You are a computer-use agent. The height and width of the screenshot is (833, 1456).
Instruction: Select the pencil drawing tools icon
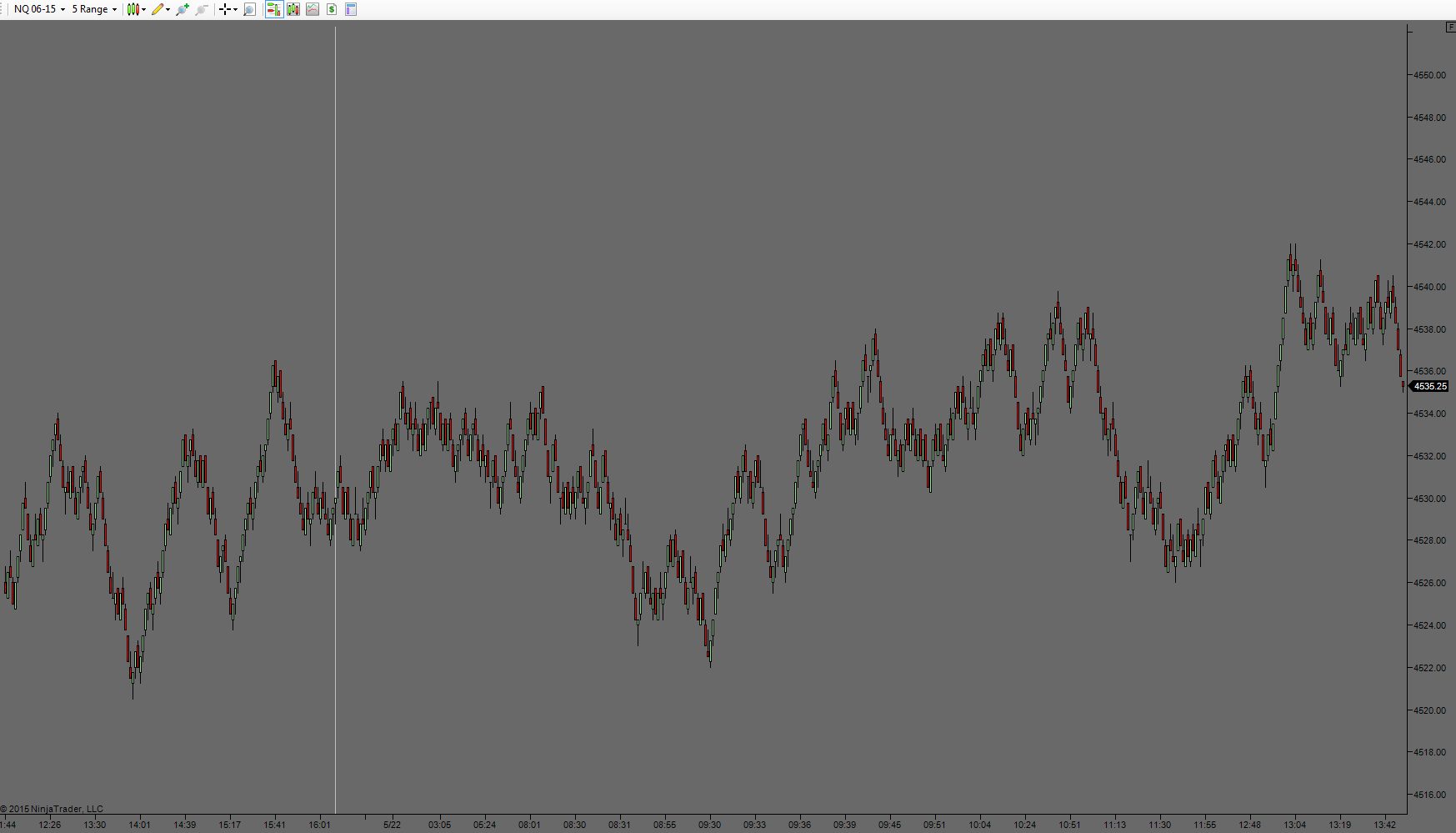pos(157,9)
